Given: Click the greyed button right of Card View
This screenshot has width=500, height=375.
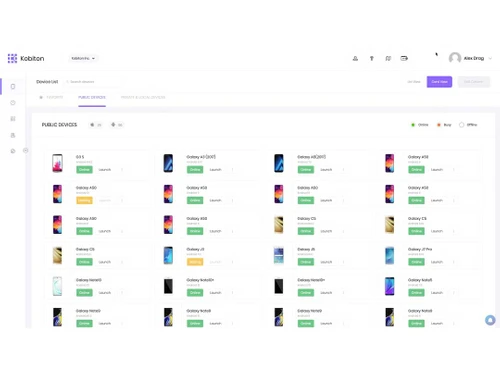Looking at the screenshot, I should tap(473, 82).
